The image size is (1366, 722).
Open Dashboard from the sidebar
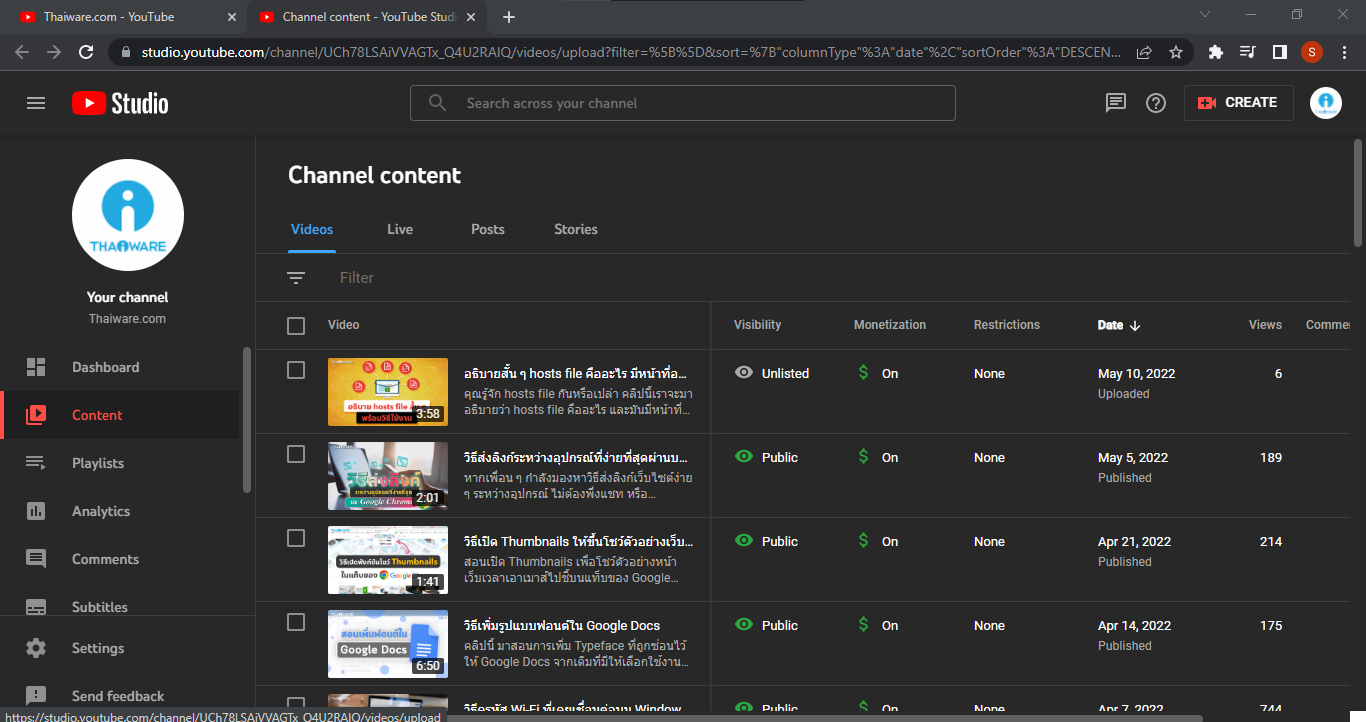point(105,367)
